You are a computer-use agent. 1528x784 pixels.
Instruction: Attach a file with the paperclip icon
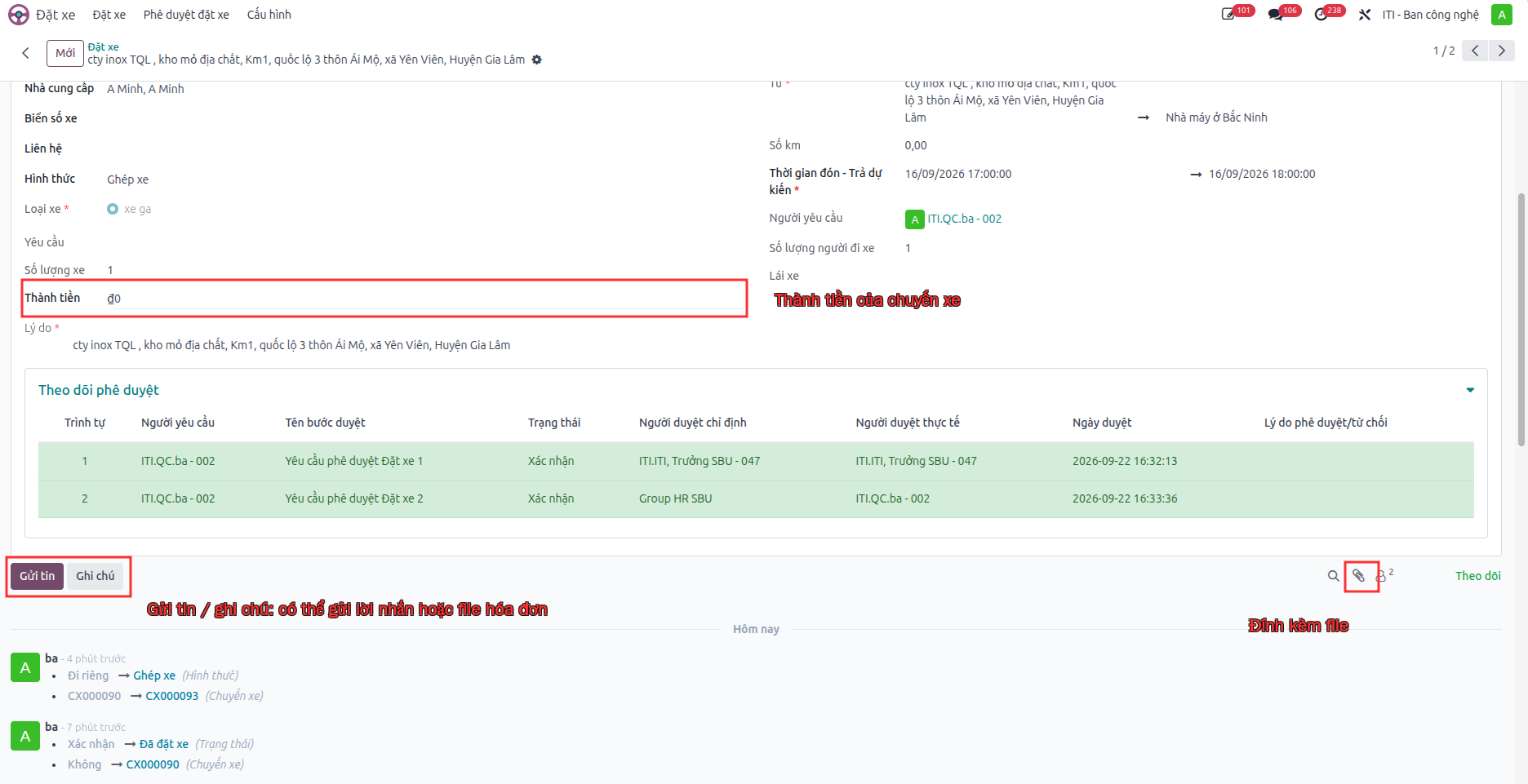(x=1359, y=576)
